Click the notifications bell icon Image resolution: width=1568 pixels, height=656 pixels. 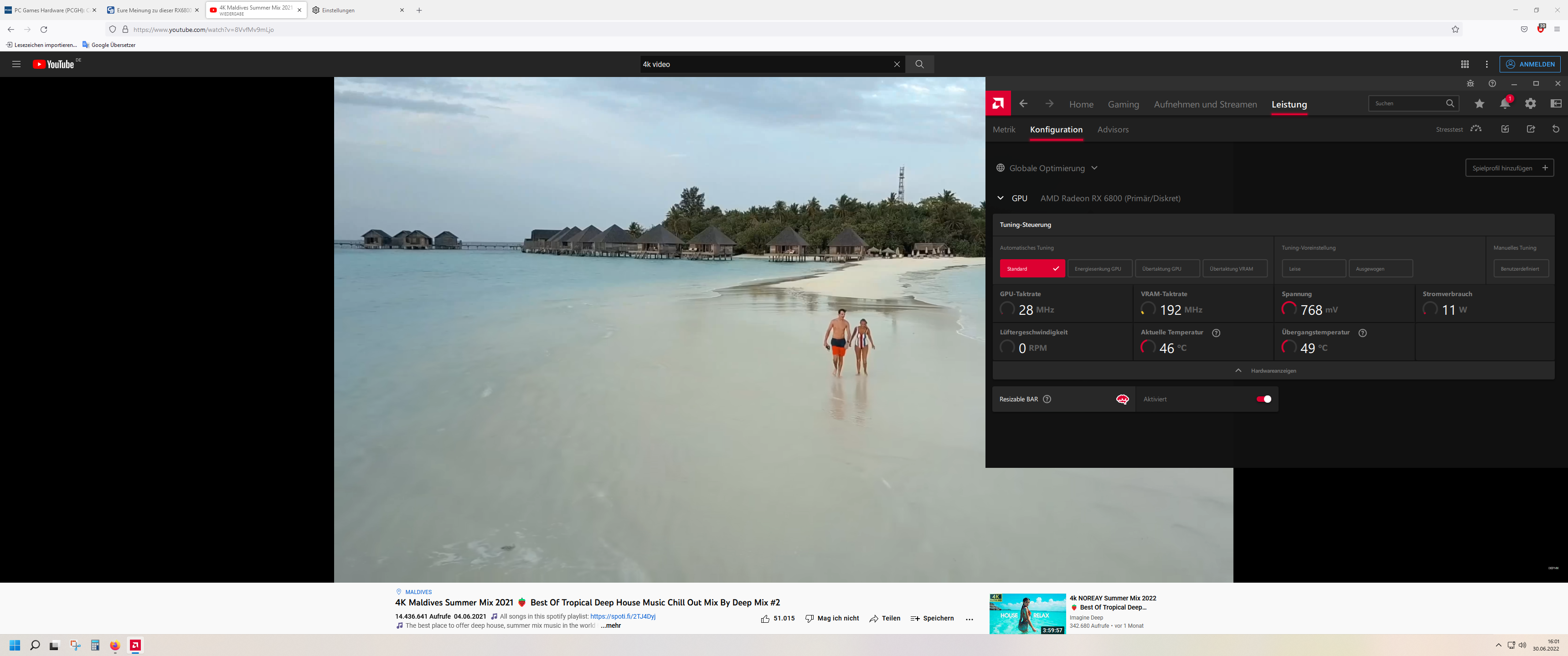[x=1504, y=103]
